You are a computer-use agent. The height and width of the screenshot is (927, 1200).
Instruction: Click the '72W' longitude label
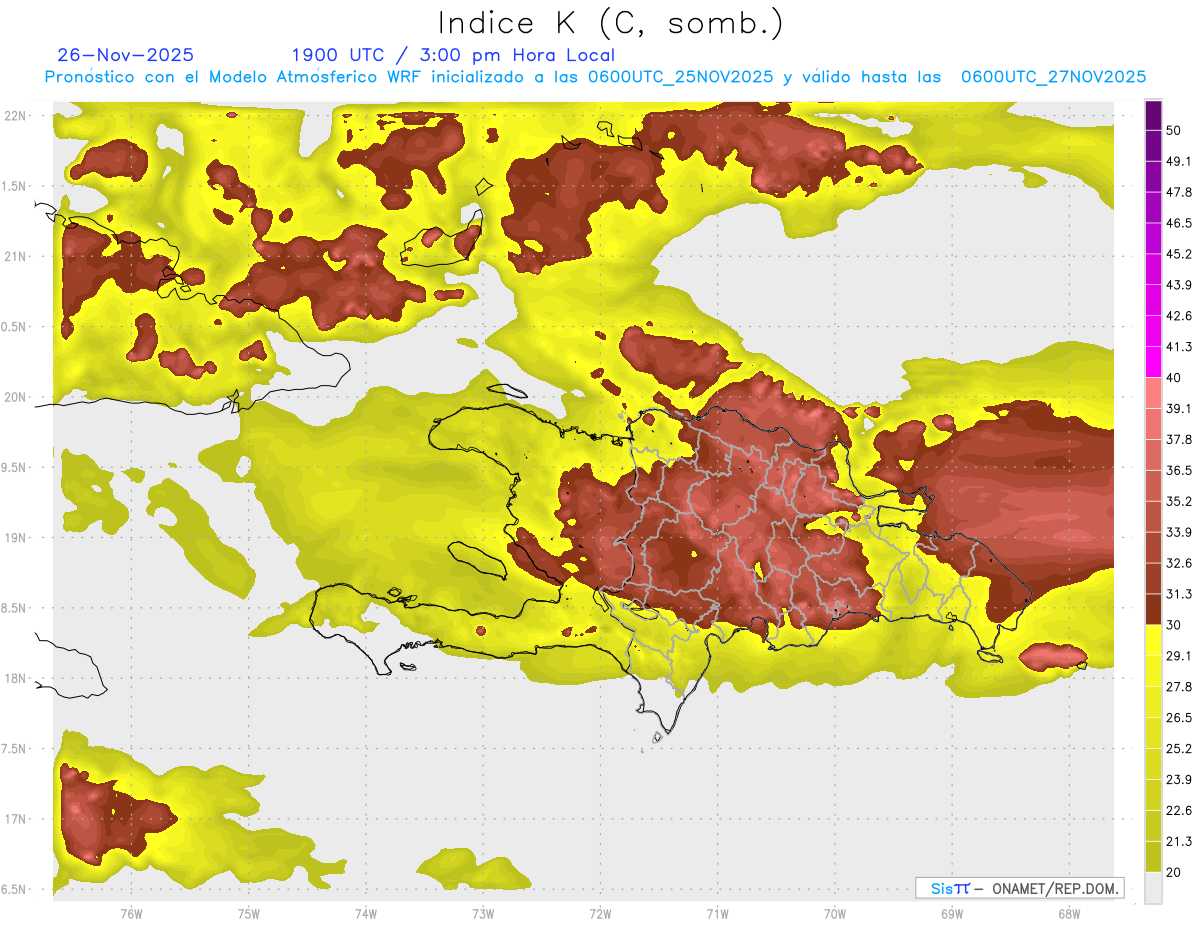pyautogui.click(x=600, y=913)
